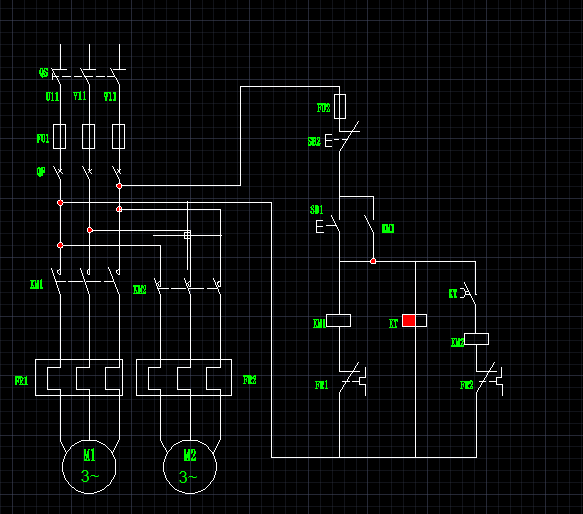This screenshot has height=514, width=583.
Task: Select the FR2 normally-closed contact symbol
Action: [490, 379]
